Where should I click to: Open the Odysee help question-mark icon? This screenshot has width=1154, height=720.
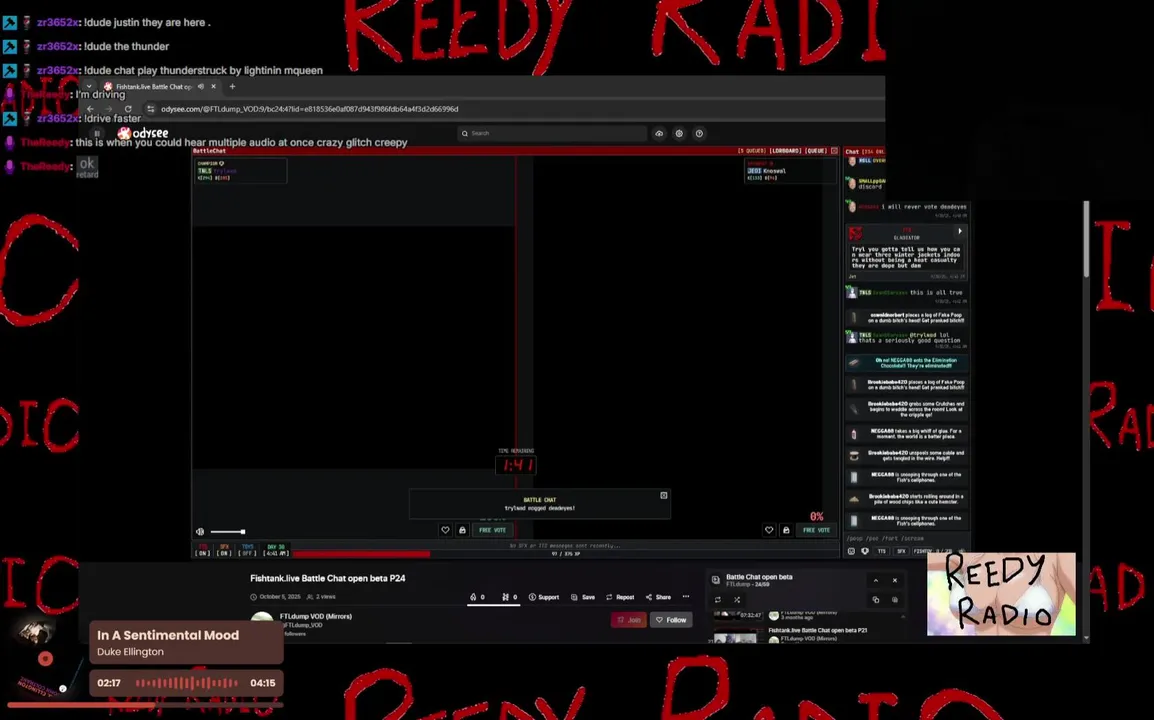699,133
